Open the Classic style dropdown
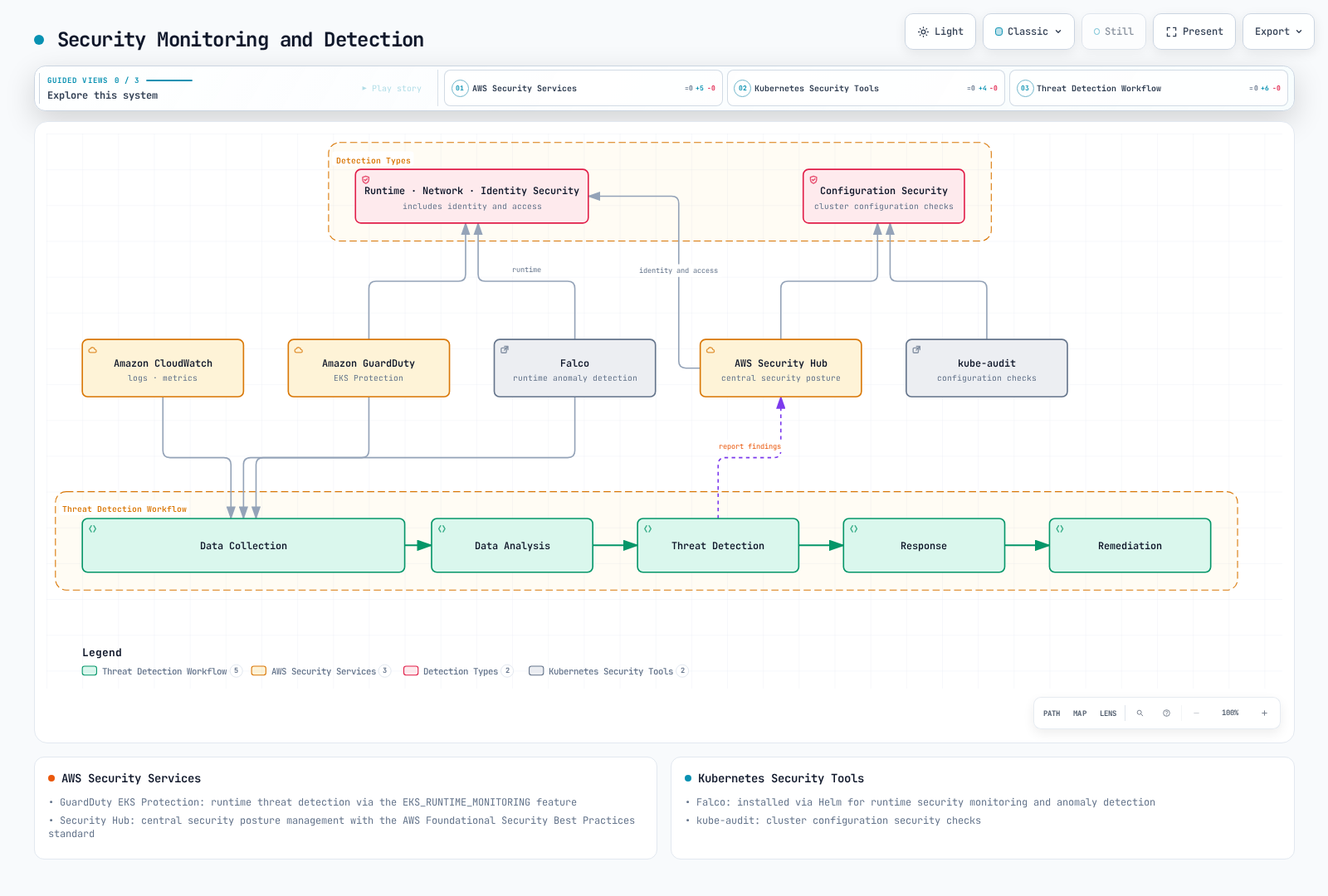Image resolution: width=1328 pixels, height=896 pixels. [x=1028, y=32]
